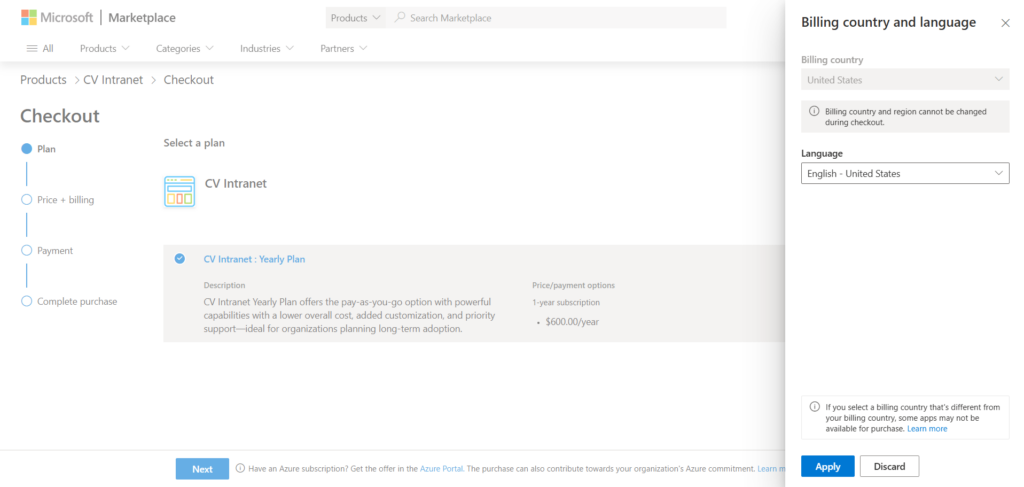Click the Microsoft logo
Screen dimensions: 1024x487
point(57,18)
